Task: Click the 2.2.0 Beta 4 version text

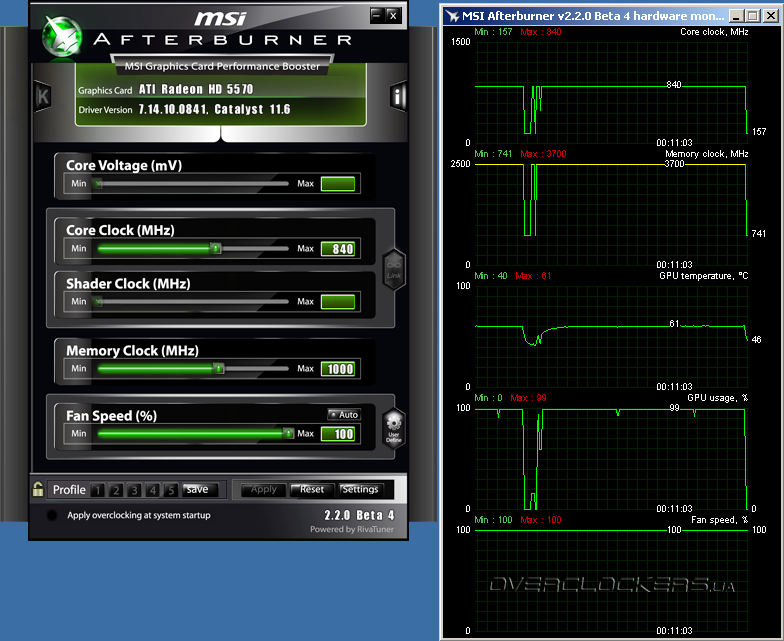Action: (x=360, y=515)
